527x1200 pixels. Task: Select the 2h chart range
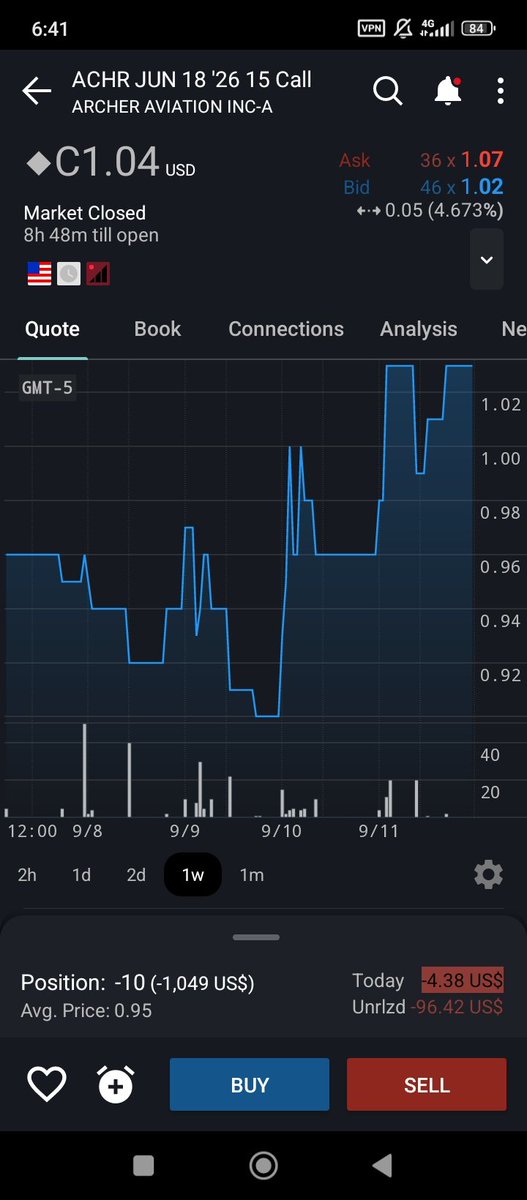(x=27, y=875)
